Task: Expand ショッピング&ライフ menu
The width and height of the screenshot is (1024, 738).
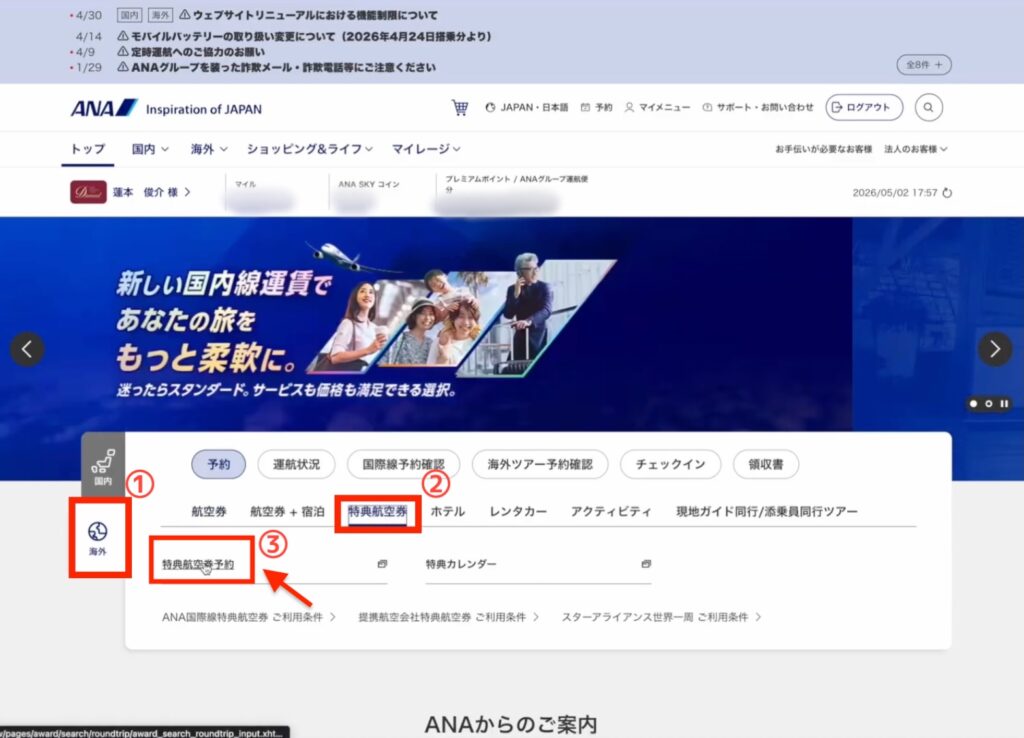Action: 310,150
